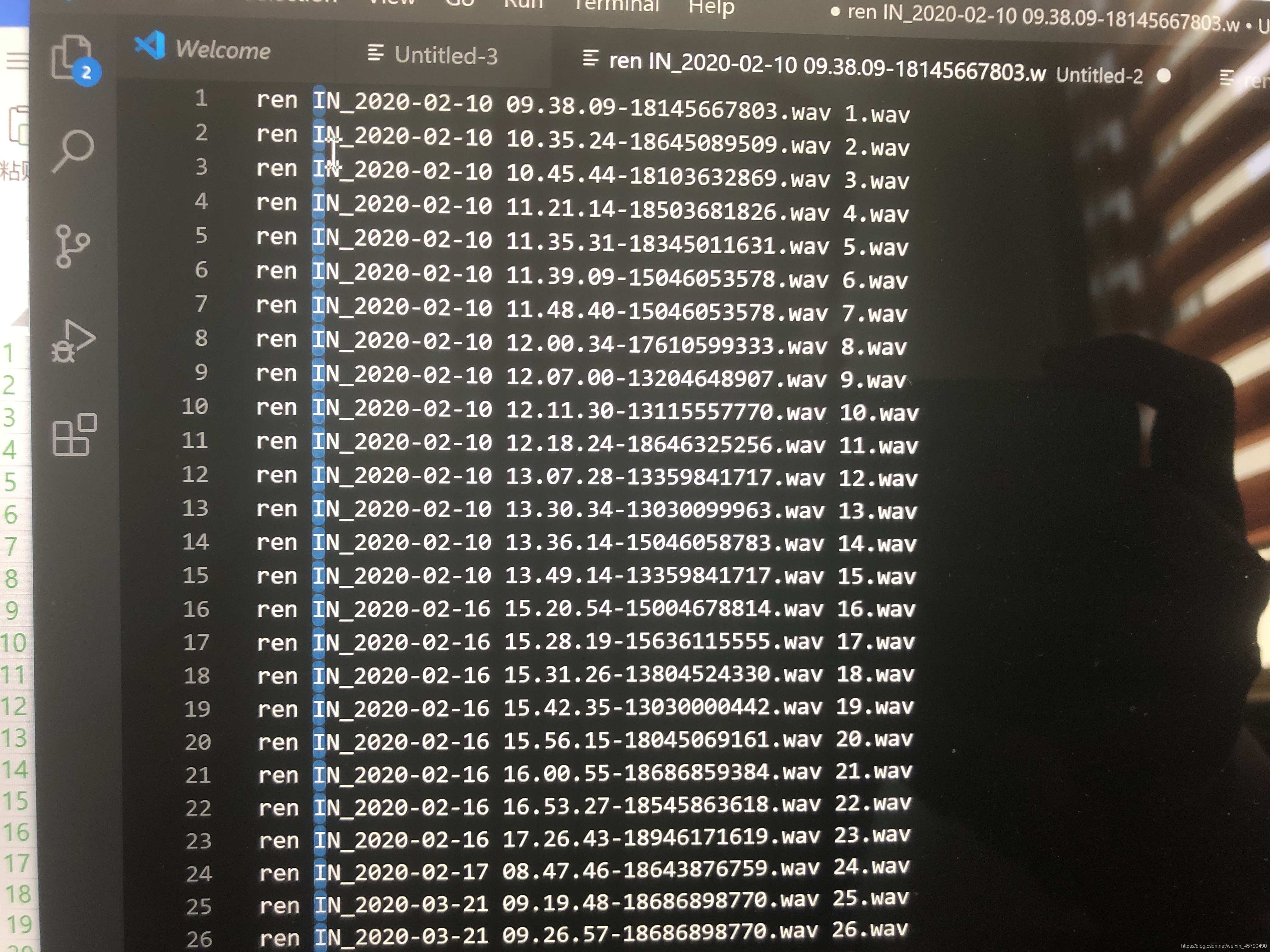Viewport: 1270px width, 952px height.
Task: Open the Source Control view
Action: [x=72, y=246]
